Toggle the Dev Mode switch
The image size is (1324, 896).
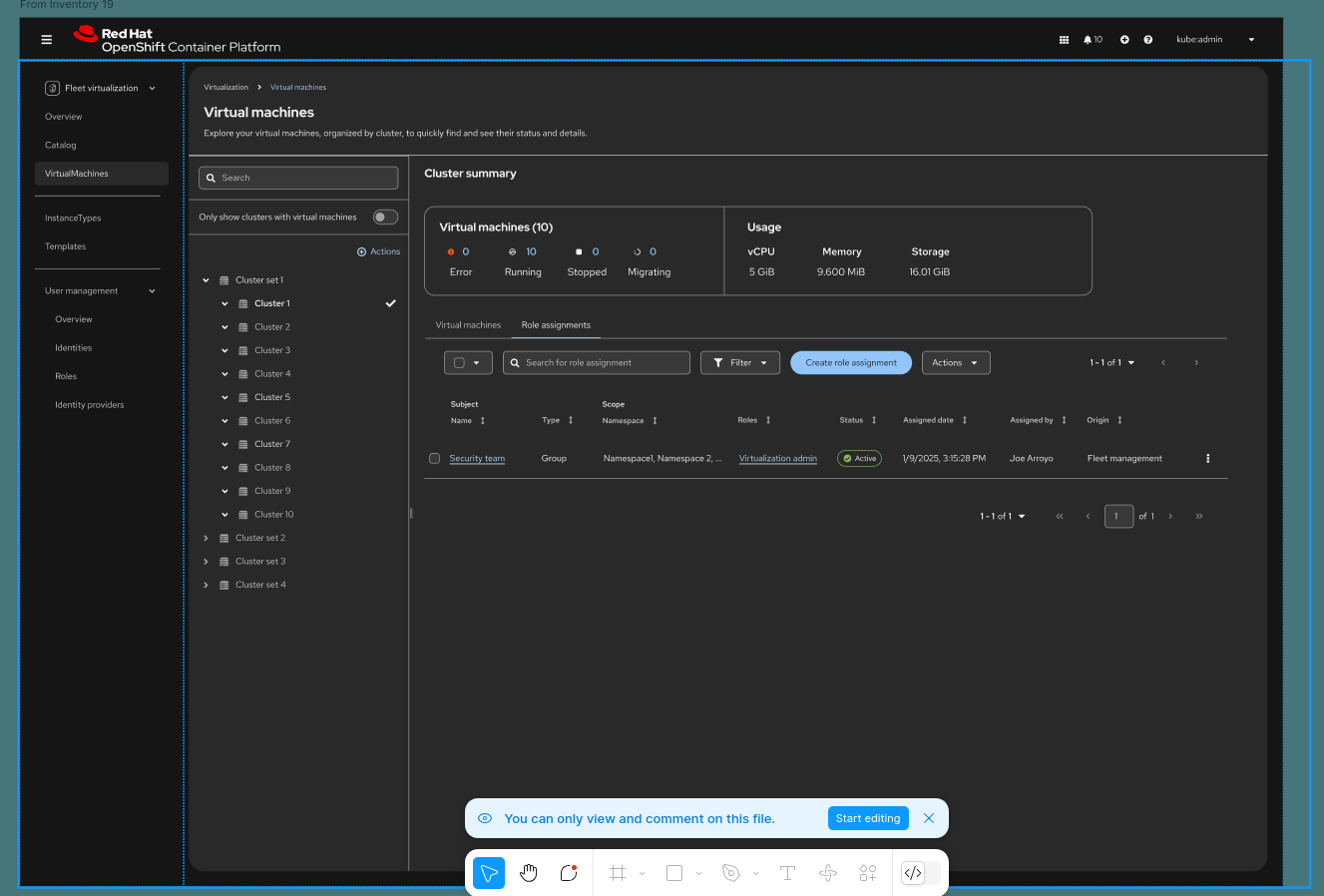click(920, 873)
